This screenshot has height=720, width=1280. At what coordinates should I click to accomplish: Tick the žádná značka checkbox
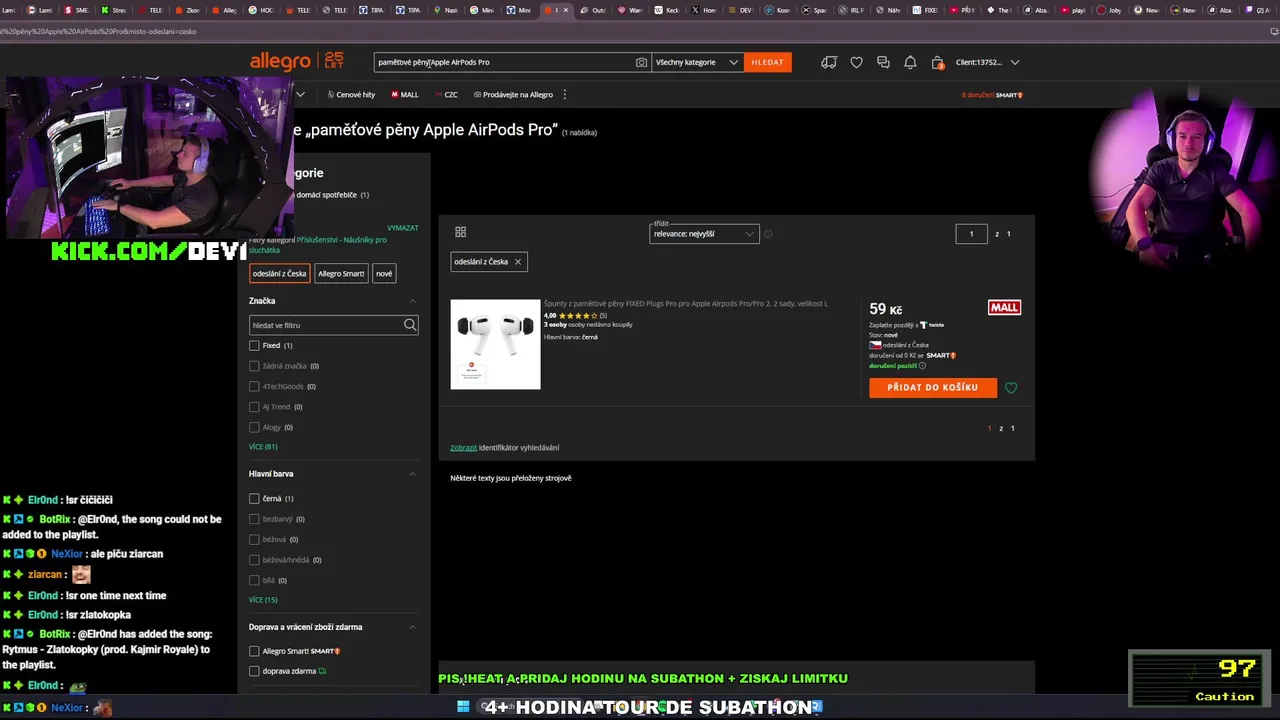pyautogui.click(x=254, y=366)
